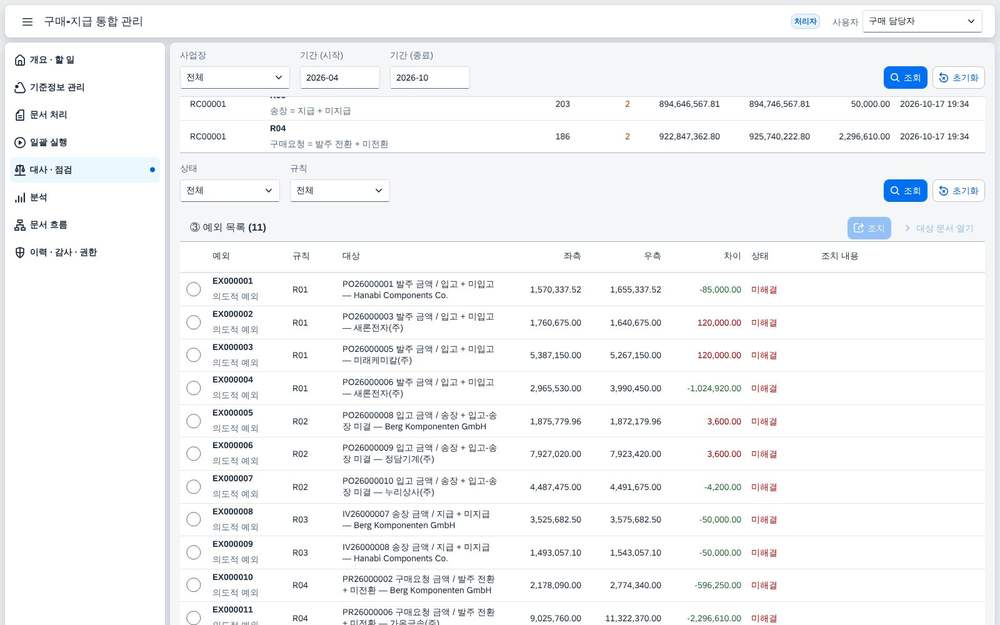Open the 분석 menu item
The image size is (1000, 625).
85,198
